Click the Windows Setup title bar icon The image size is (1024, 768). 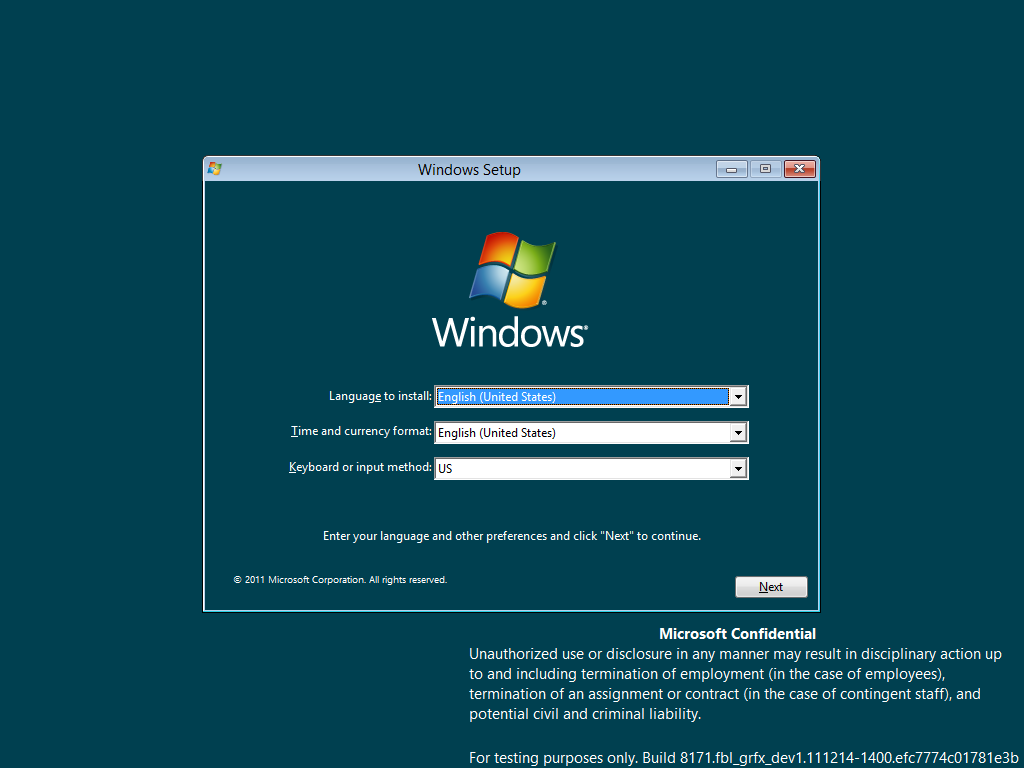click(x=214, y=169)
